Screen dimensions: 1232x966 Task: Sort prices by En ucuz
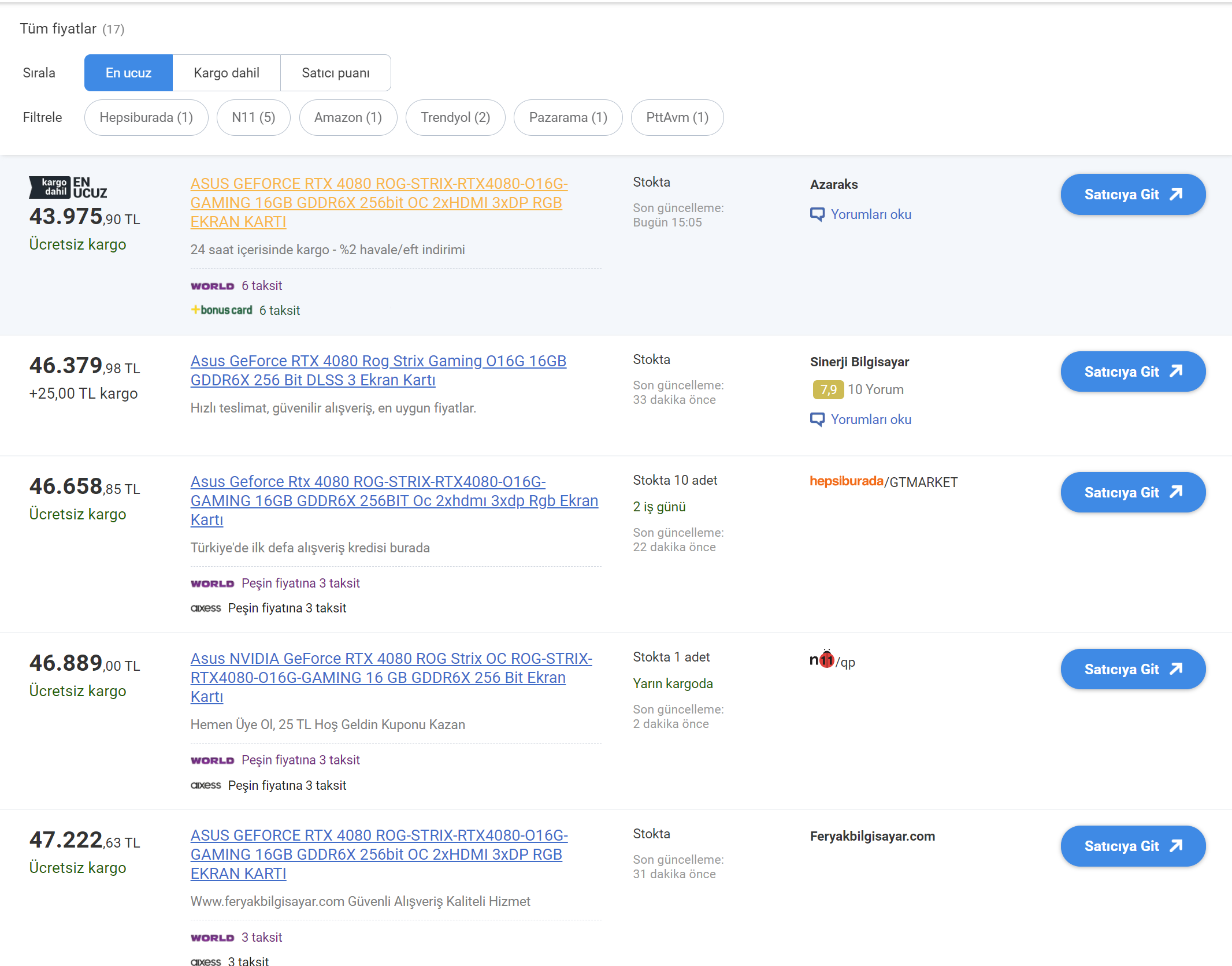coord(128,73)
